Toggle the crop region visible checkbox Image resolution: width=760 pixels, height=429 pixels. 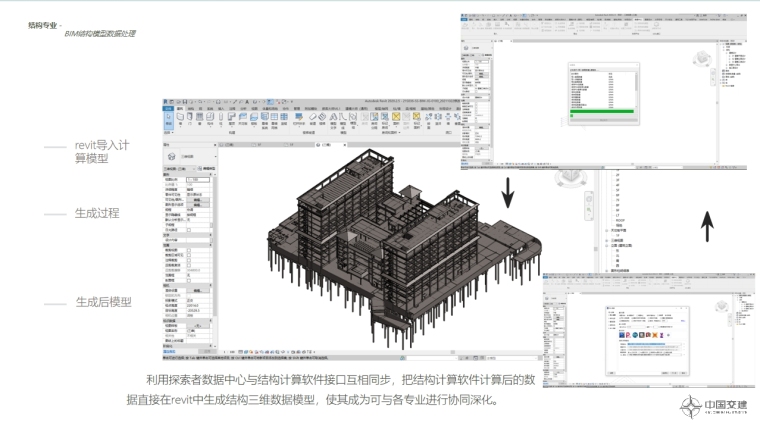pos(189,257)
